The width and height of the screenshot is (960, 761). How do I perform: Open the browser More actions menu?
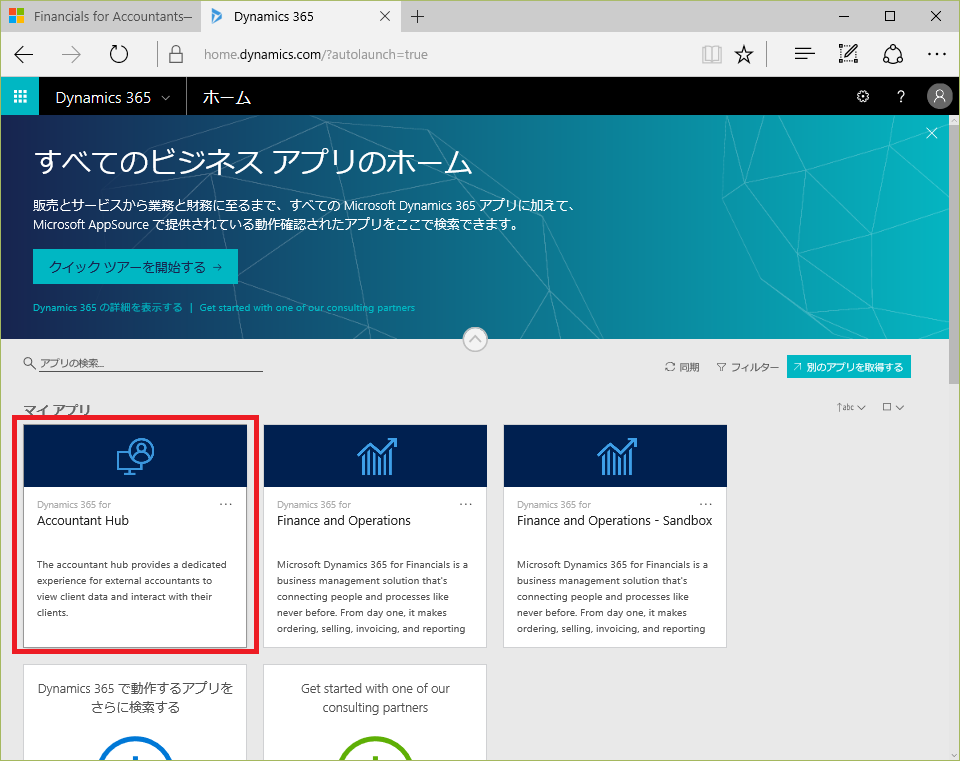(937, 54)
